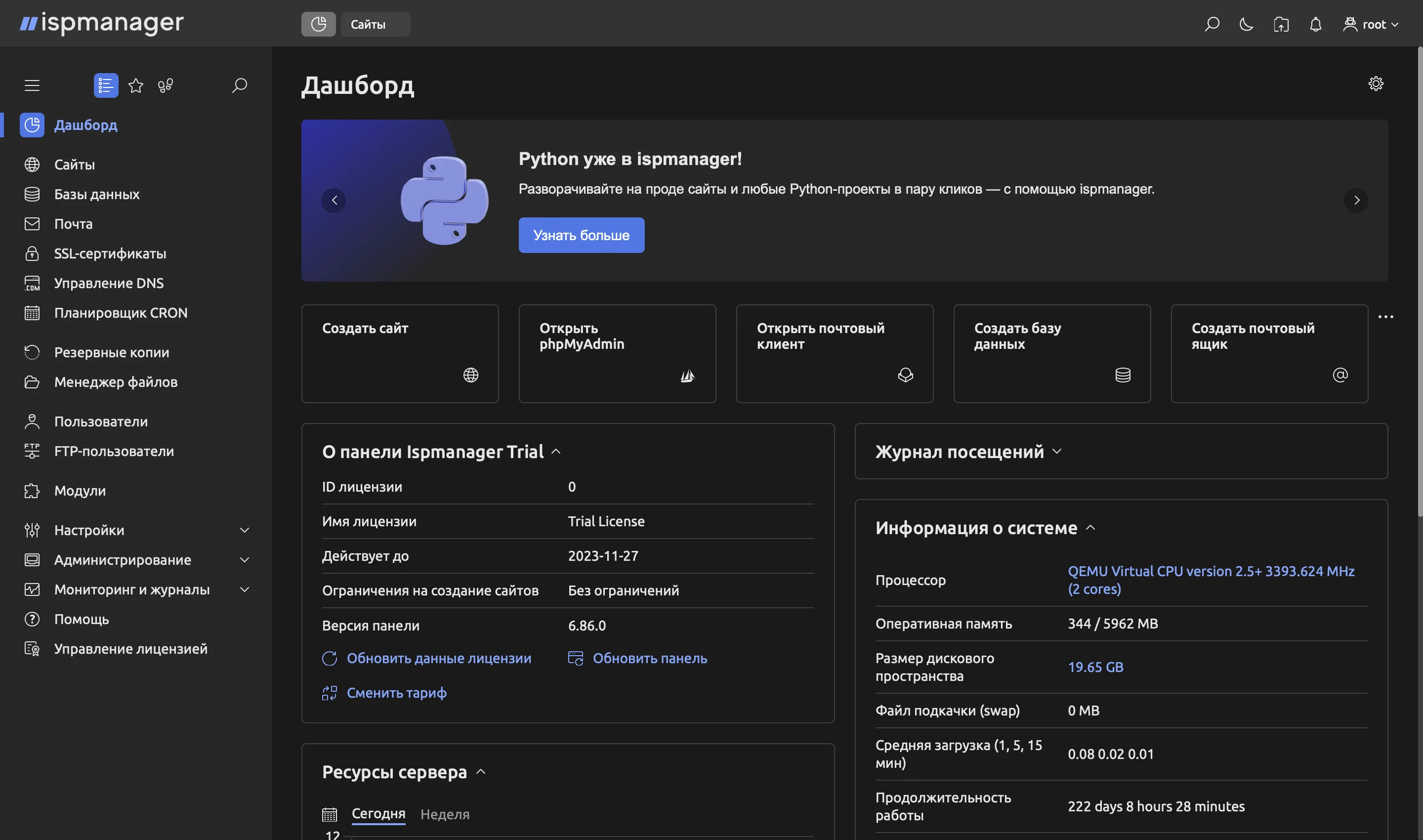The height and width of the screenshot is (840, 1423).
Task: Open SSL-сертификаты section
Action: tap(109, 253)
